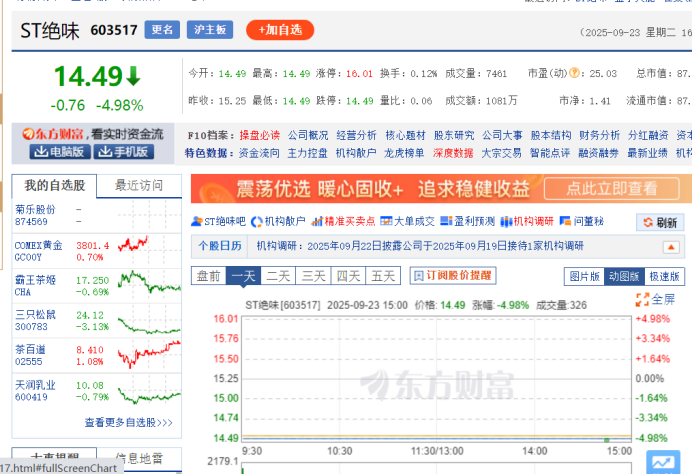The image size is (692, 474).
Task: Click 茶百道 mini trend chart
Action: (149, 356)
